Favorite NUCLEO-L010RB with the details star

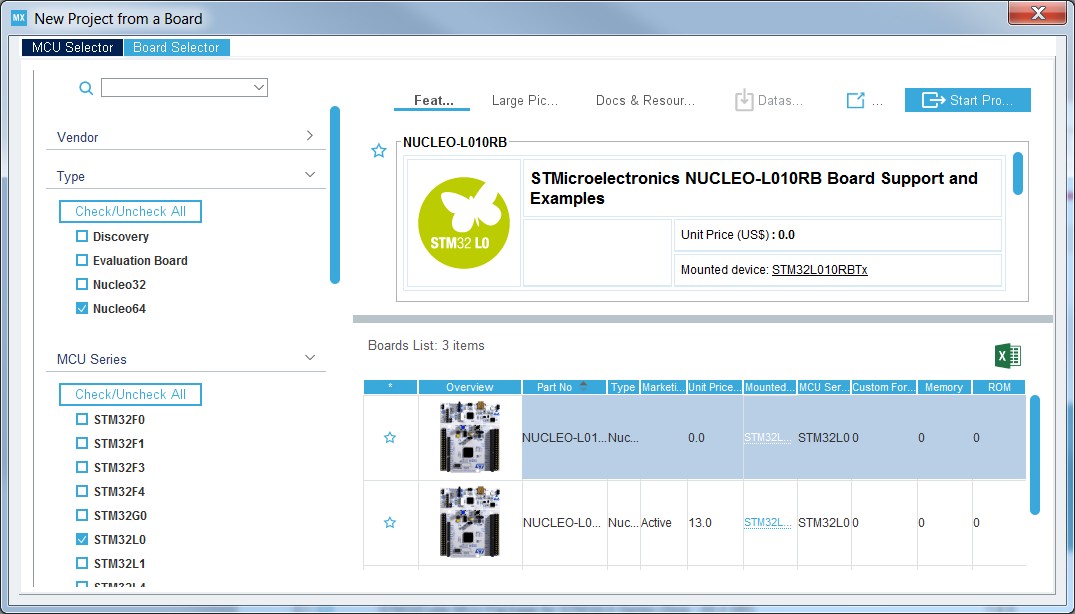[x=378, y=151]
